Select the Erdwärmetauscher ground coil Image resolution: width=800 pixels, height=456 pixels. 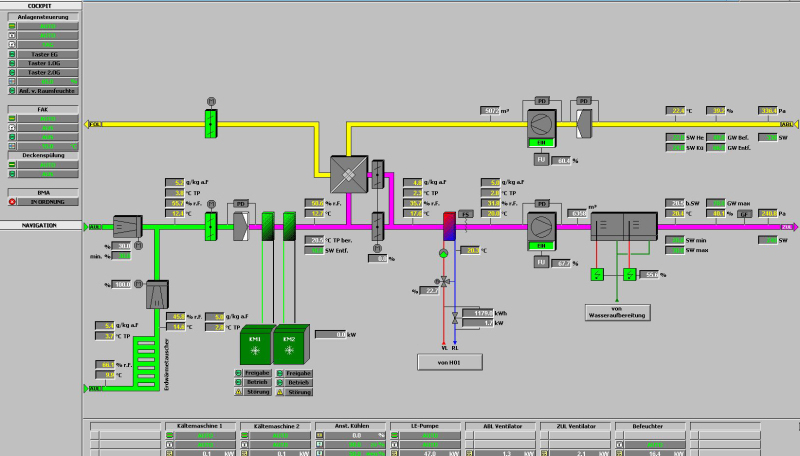pyautogui.click(x=146, y=364)
